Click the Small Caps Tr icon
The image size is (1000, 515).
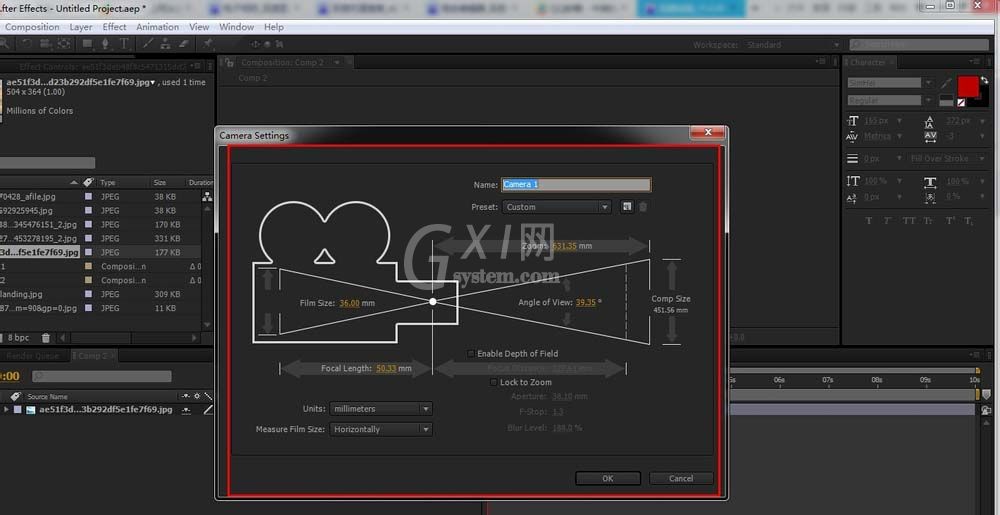point(929,221)
